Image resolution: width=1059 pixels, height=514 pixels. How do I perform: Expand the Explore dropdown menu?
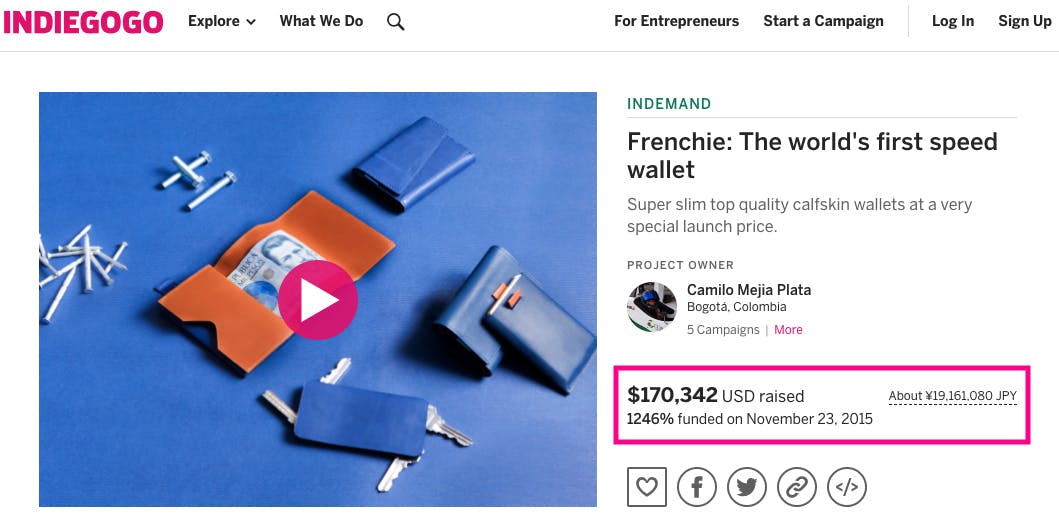[221, 21]
